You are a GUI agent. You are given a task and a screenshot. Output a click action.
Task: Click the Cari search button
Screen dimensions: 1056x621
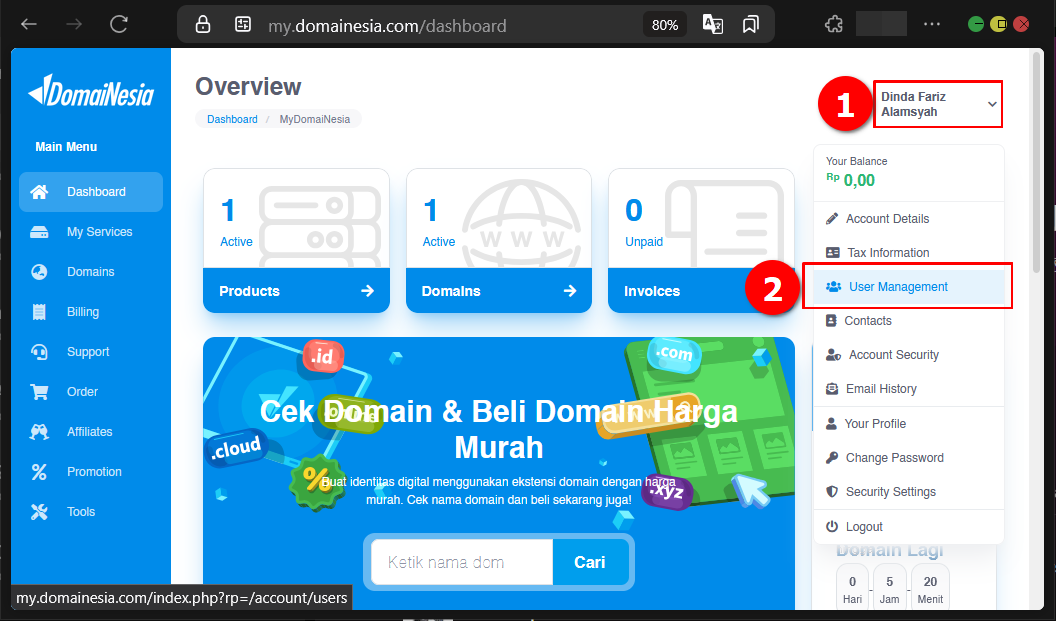tap(590, 562)
